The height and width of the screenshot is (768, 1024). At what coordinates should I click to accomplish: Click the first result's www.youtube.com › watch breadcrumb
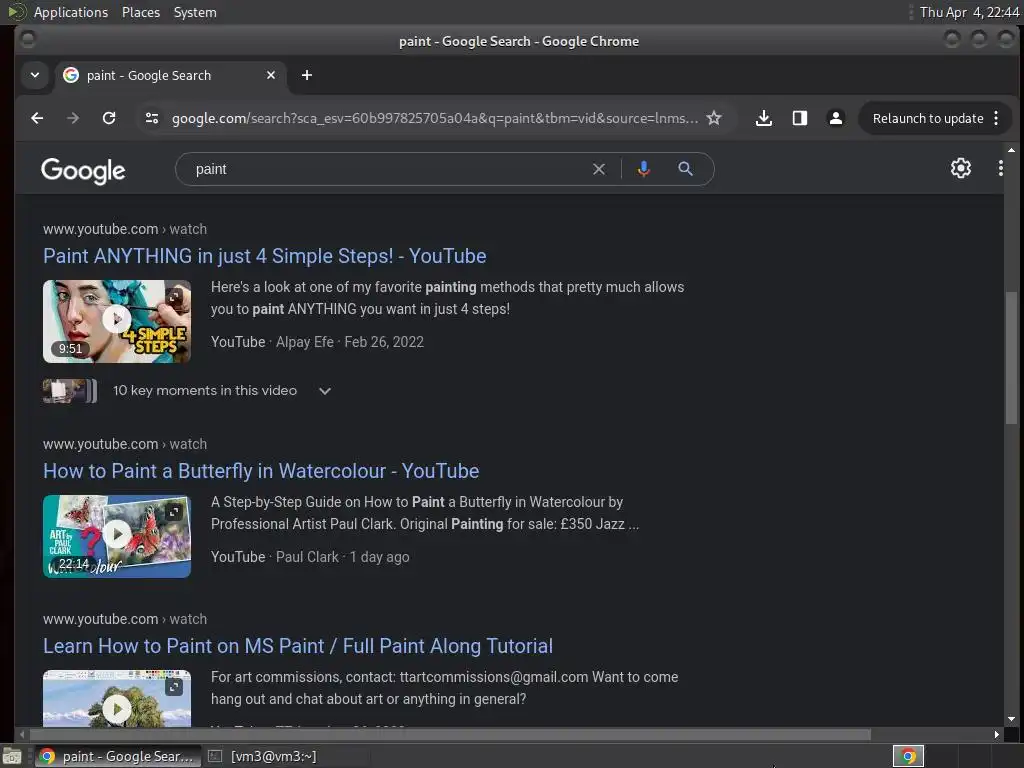(125, 229)
